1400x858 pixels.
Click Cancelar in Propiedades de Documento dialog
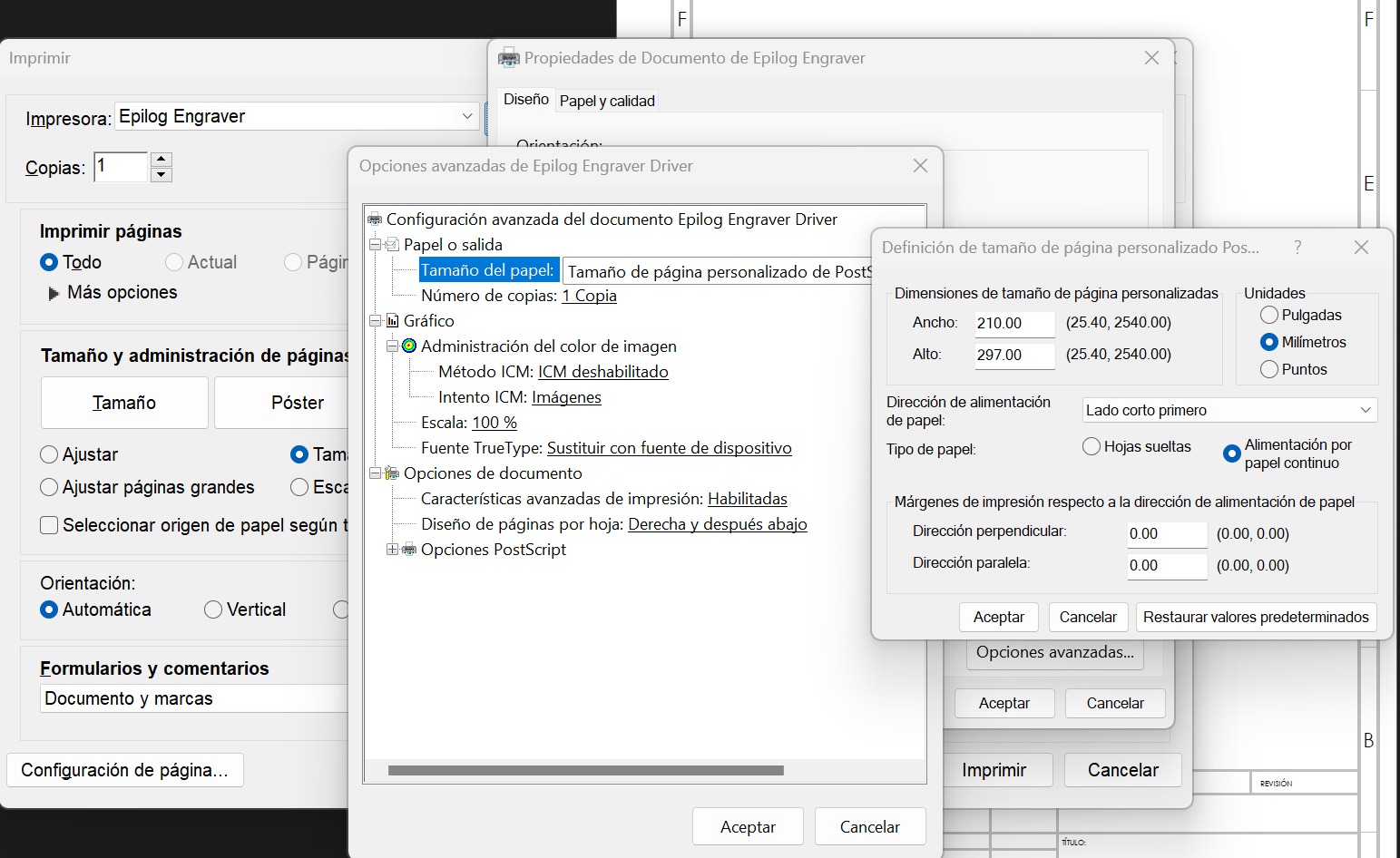(x=1115, y=703)
